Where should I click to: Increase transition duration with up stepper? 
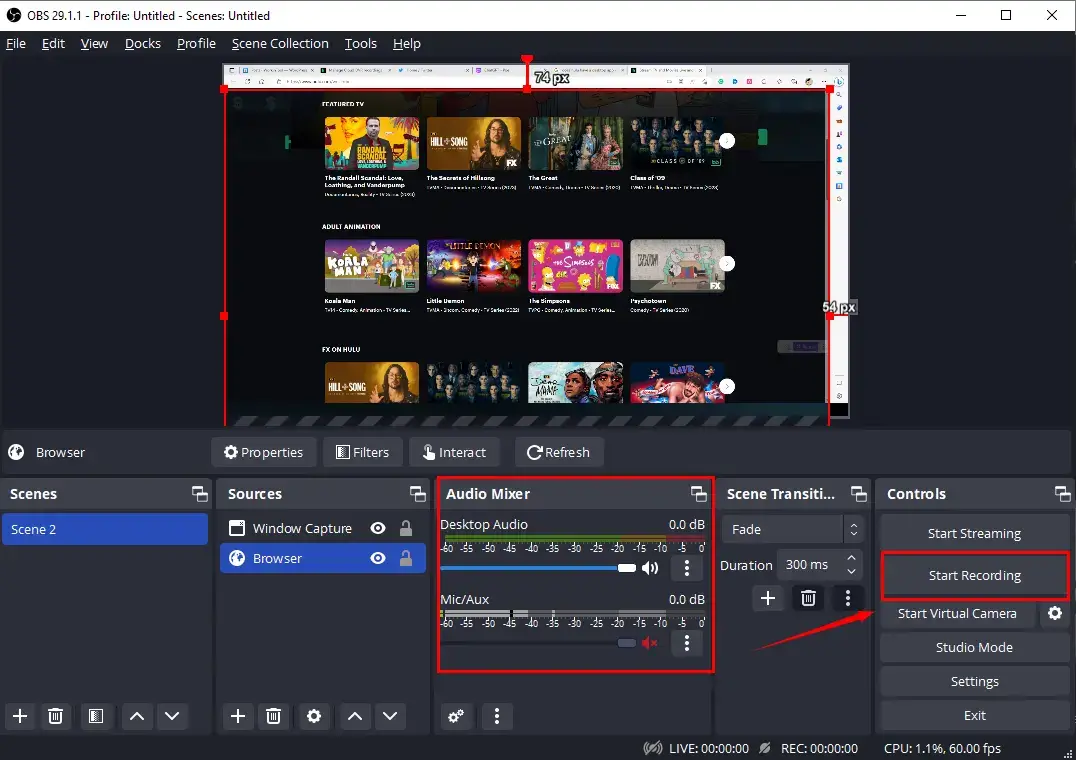pos(852,558)
